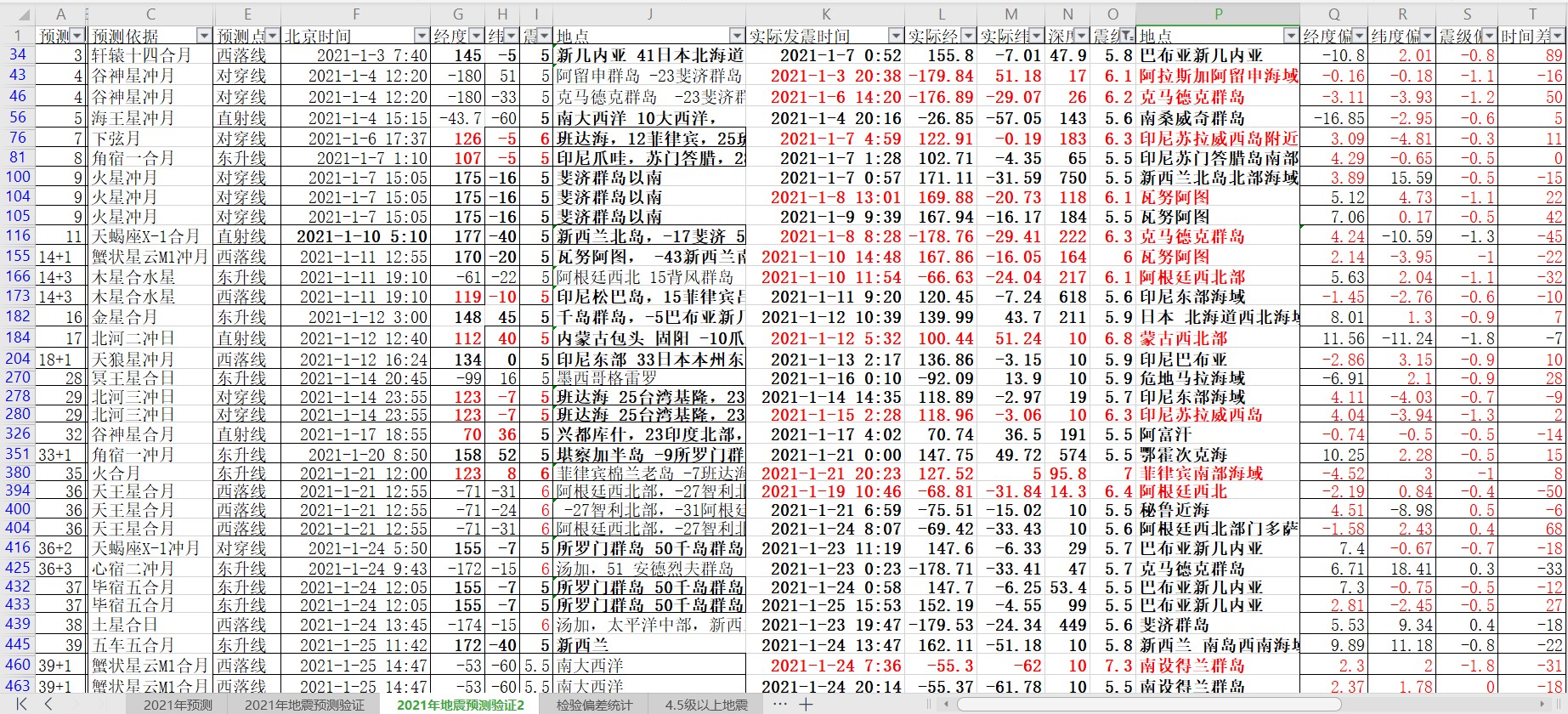Switch to 2021年地震预测验证 sheet tab
Image resolution: width=1568 pixels, height=714 pixels.
pyautogui.click(x=304, y=705)
